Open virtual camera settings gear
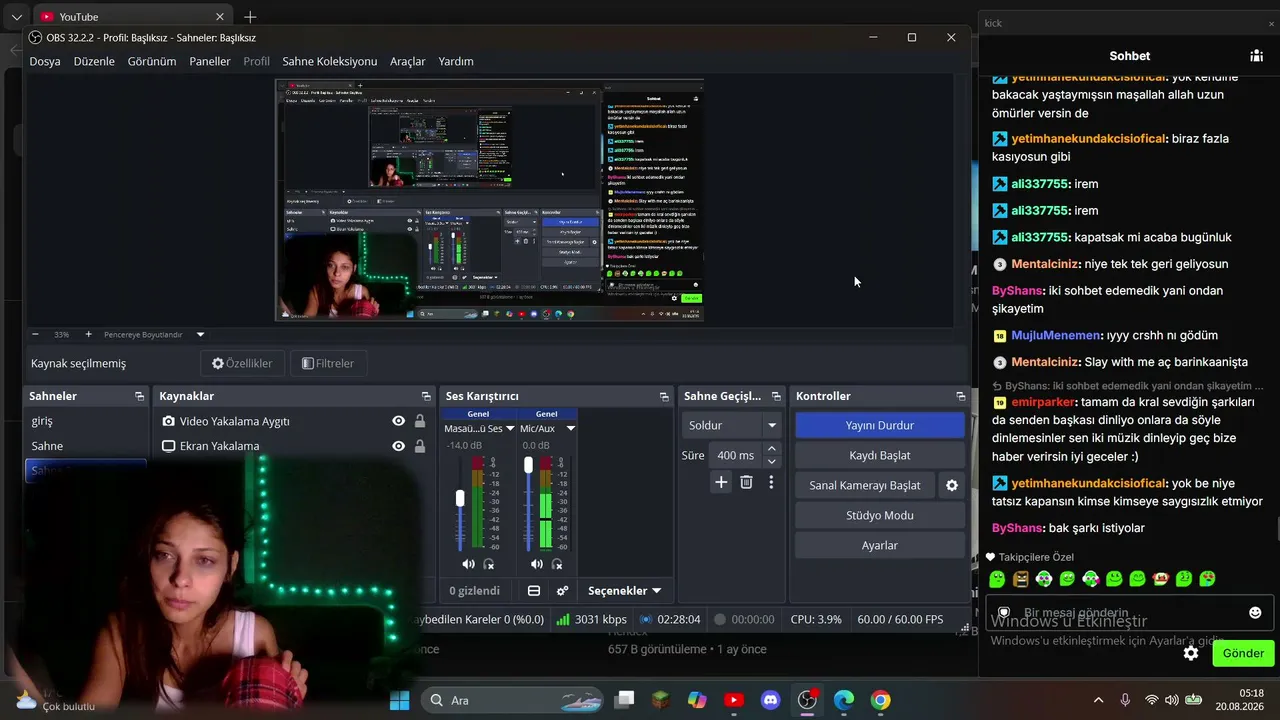Screen dimensions: 1280x720 [952, 485]
